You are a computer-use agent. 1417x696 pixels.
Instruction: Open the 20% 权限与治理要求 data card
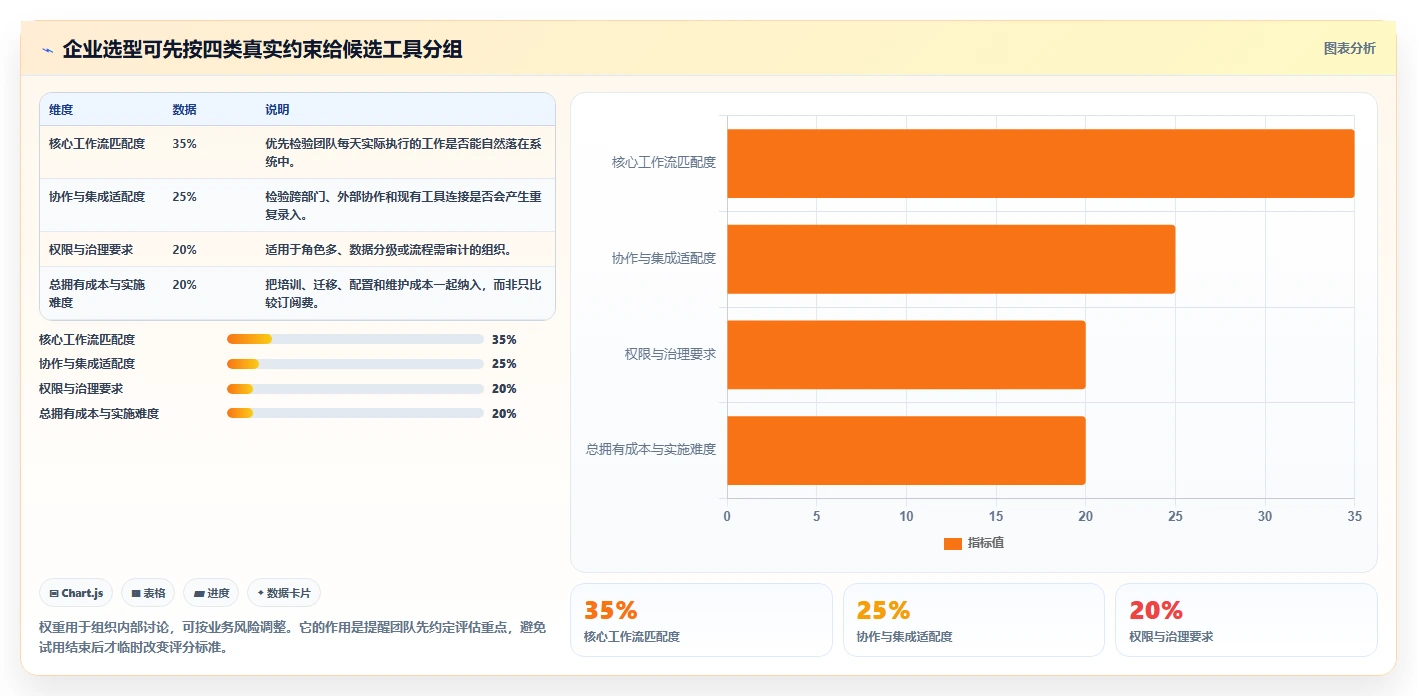coord(1246,620)
